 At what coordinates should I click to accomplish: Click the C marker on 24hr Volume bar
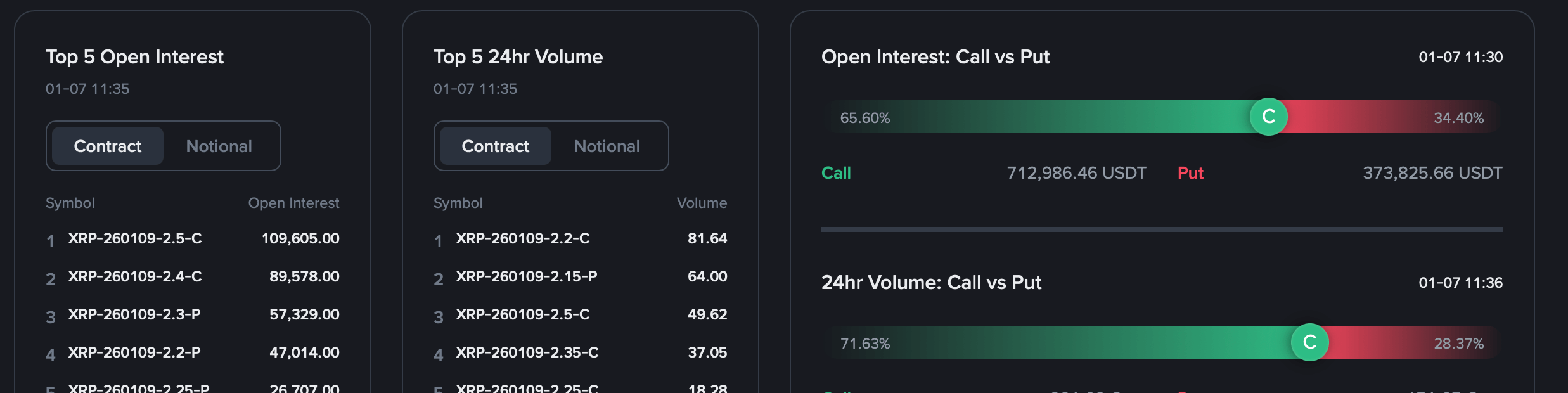[x=1309, y=342]
